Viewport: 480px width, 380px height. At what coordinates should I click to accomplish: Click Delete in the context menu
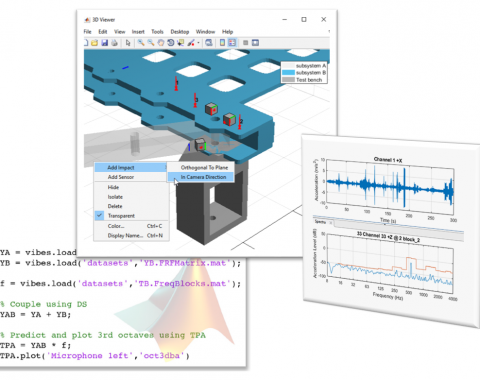115,206
